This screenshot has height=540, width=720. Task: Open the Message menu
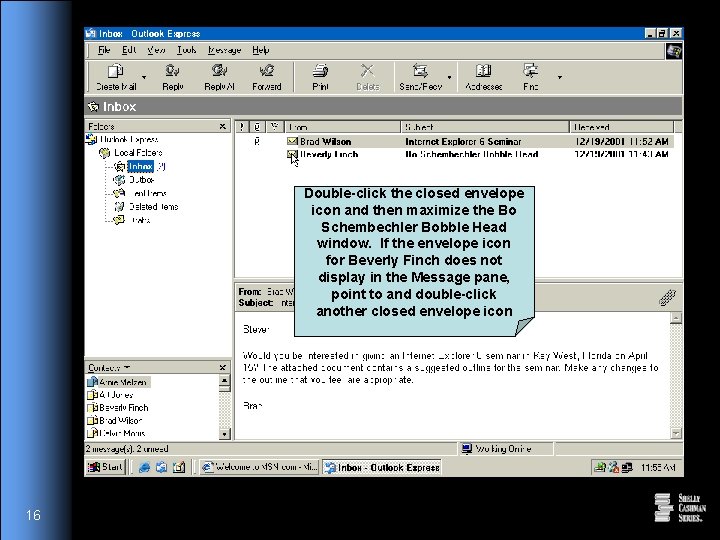pyautogui.click(x=224, y=50)
